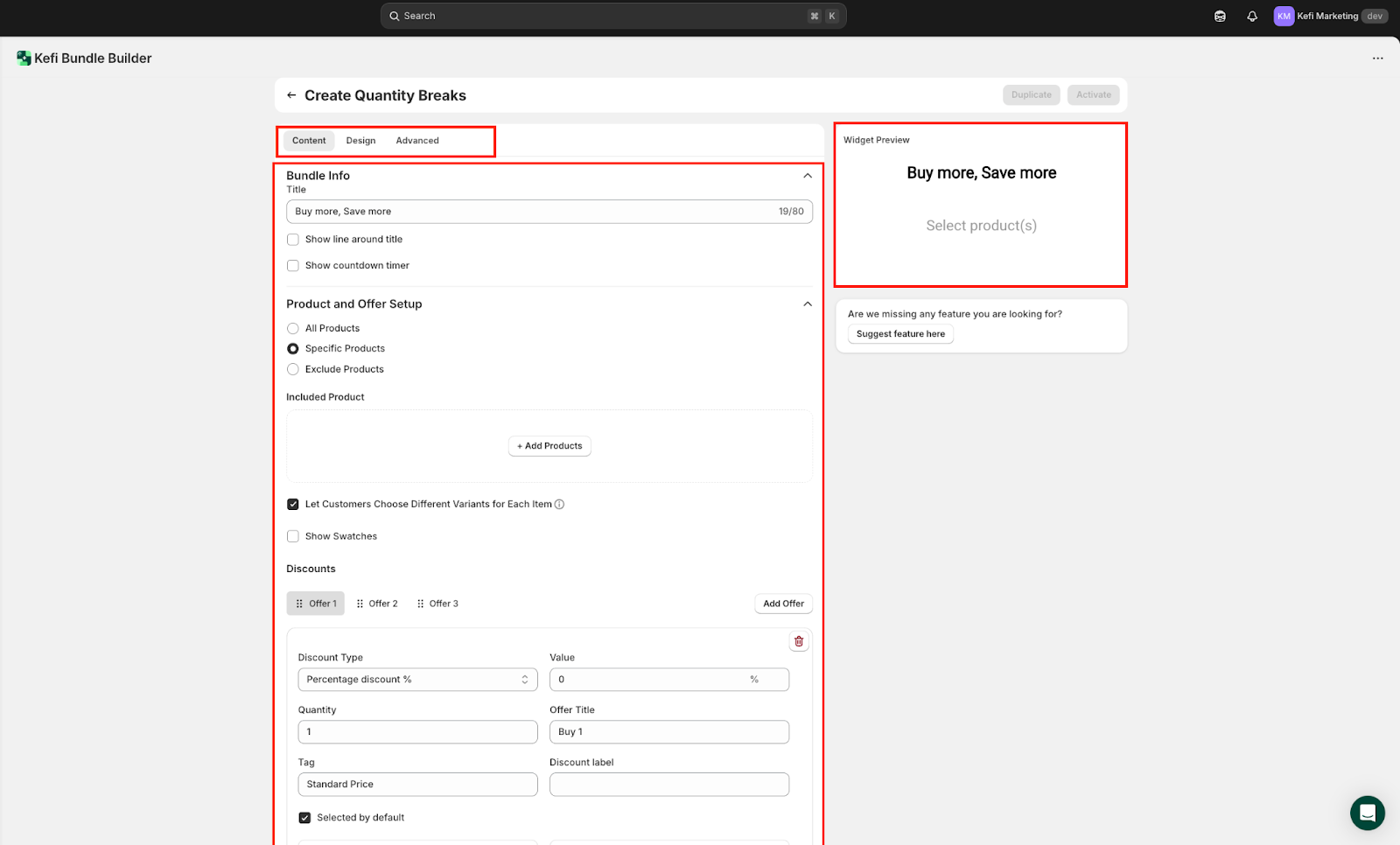
Task: Open the notifications bell
Action: point(1252,17)
